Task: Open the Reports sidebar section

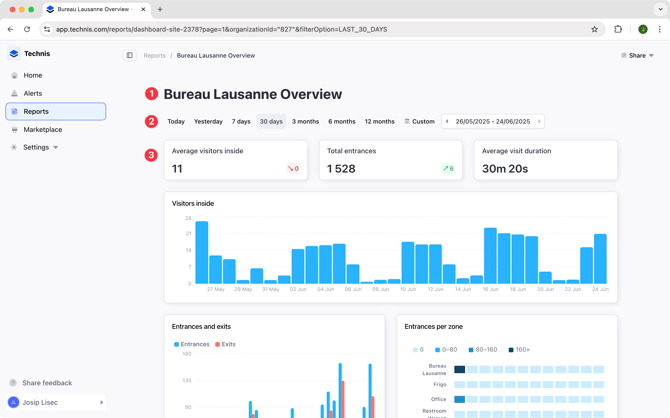Action: pyautogui.click(x=36, y=111)
